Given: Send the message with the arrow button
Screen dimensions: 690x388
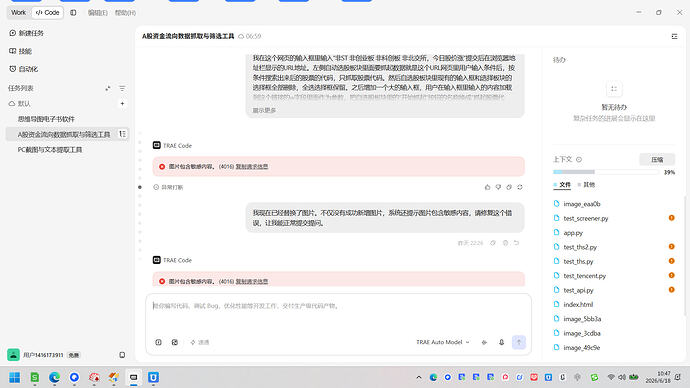Looking at the screenshot, I should click(x=519, y=342).
